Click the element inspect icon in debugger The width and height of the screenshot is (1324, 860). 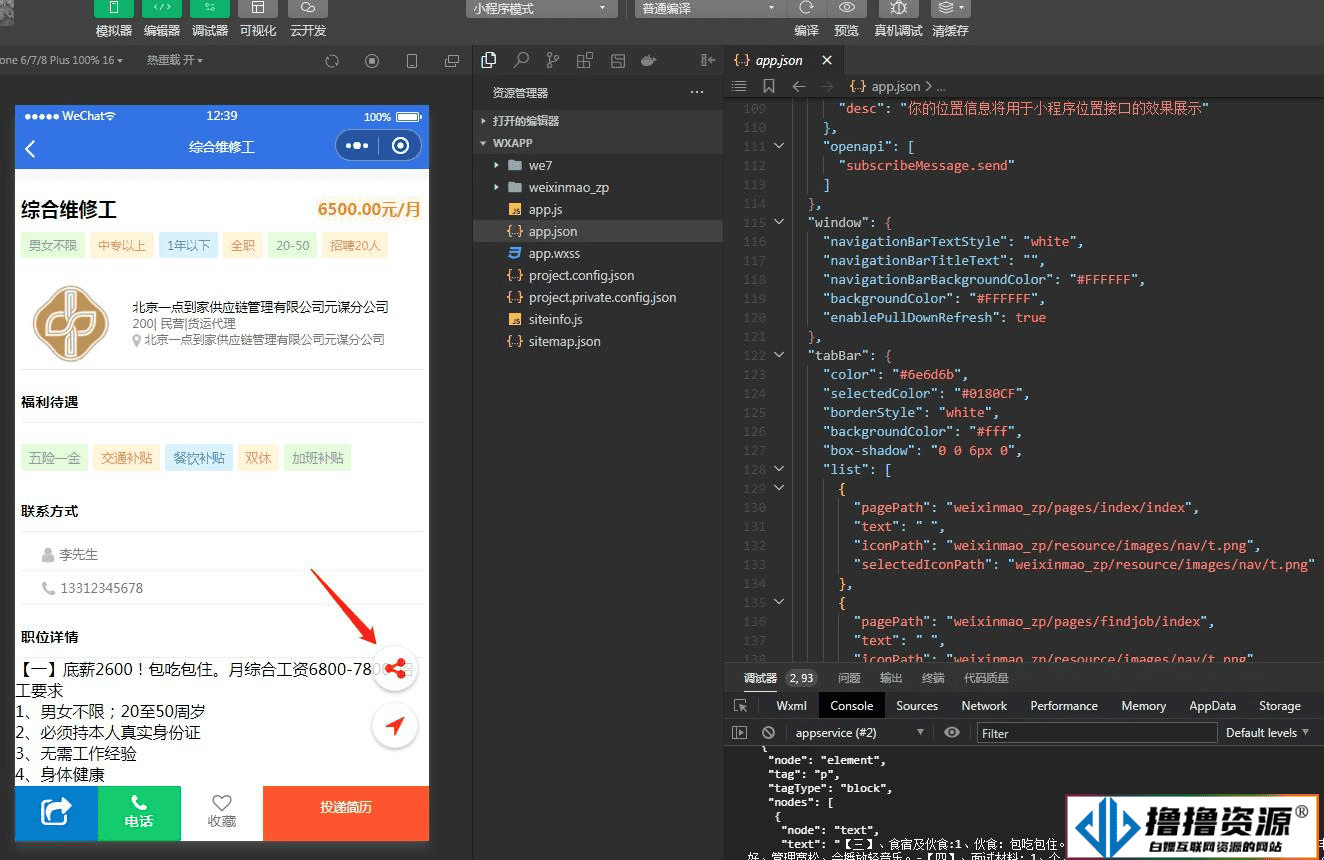click(740, 705)
